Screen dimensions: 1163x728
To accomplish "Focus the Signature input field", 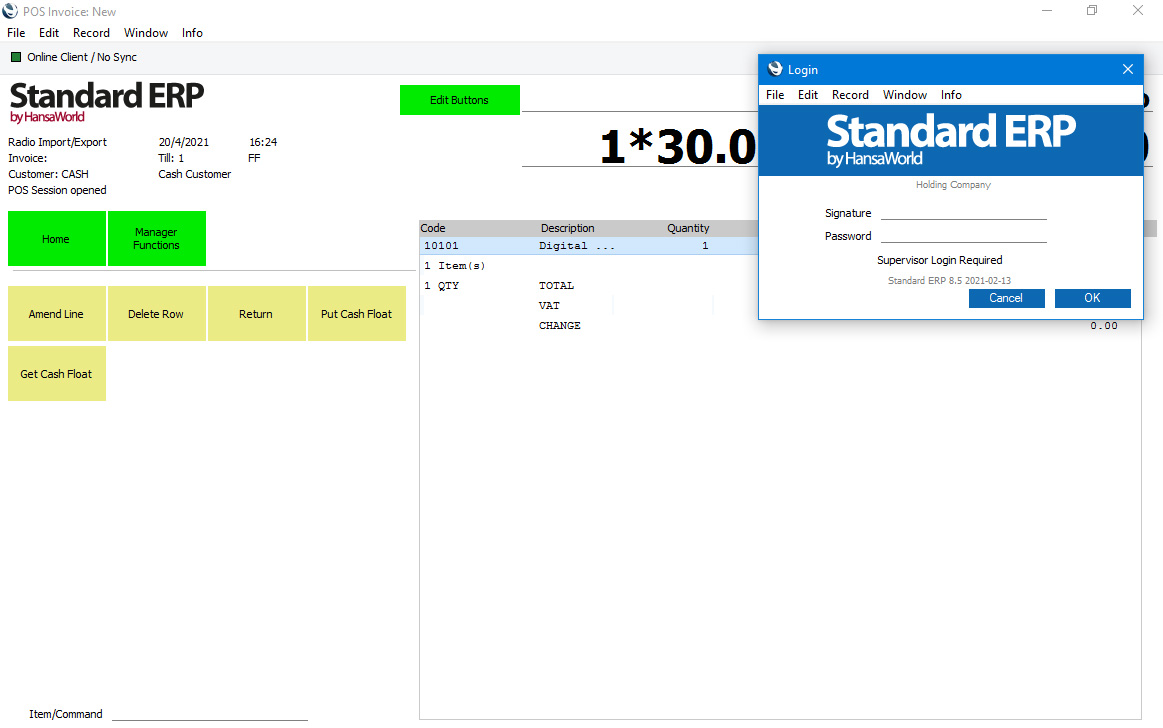I will click(963, 212).
